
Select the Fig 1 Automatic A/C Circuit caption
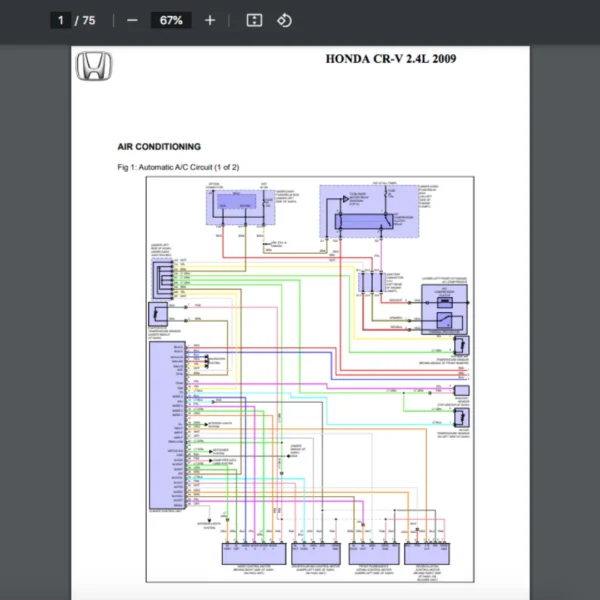pyautogui.click(x=178, y=167)
